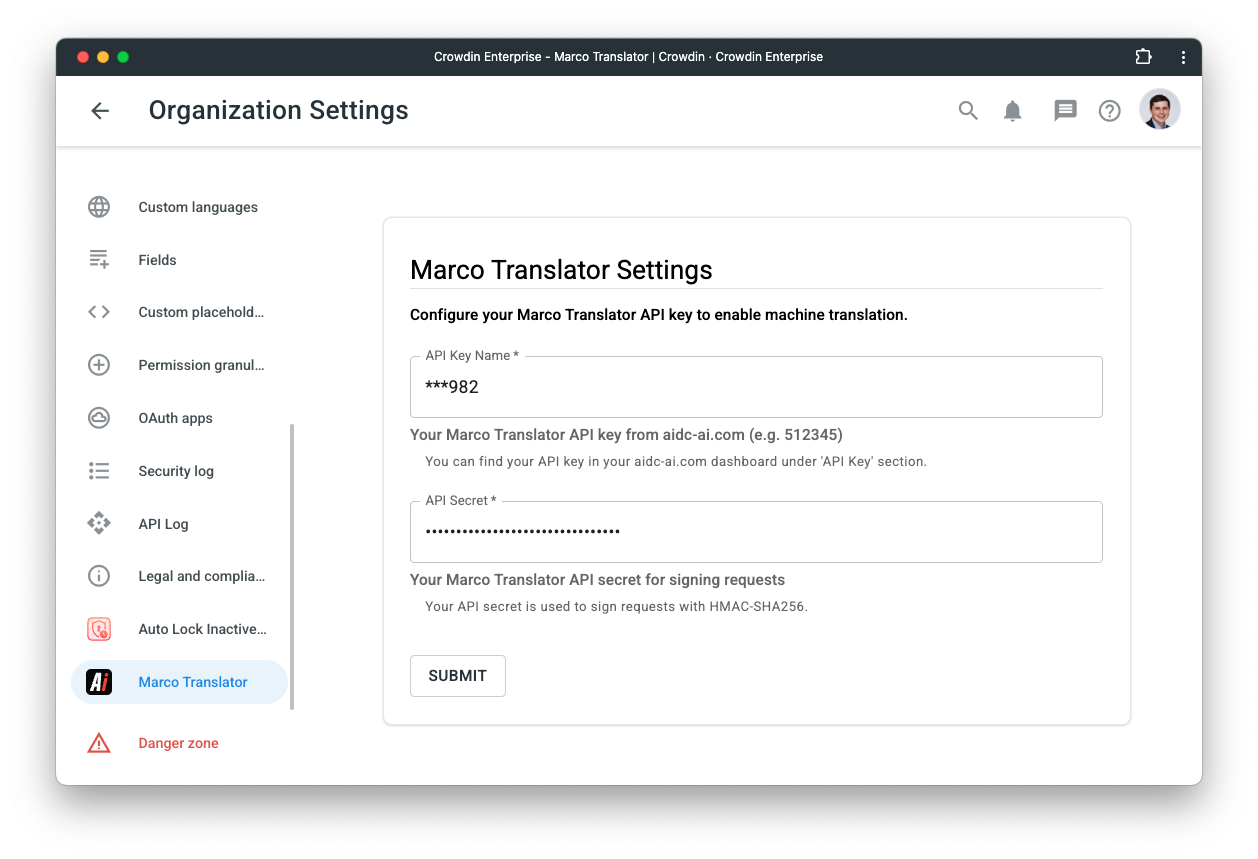This screenshot has height=859, width=1258.
Task: Click the Permission granularity plus icon
Action: (99, 365)
